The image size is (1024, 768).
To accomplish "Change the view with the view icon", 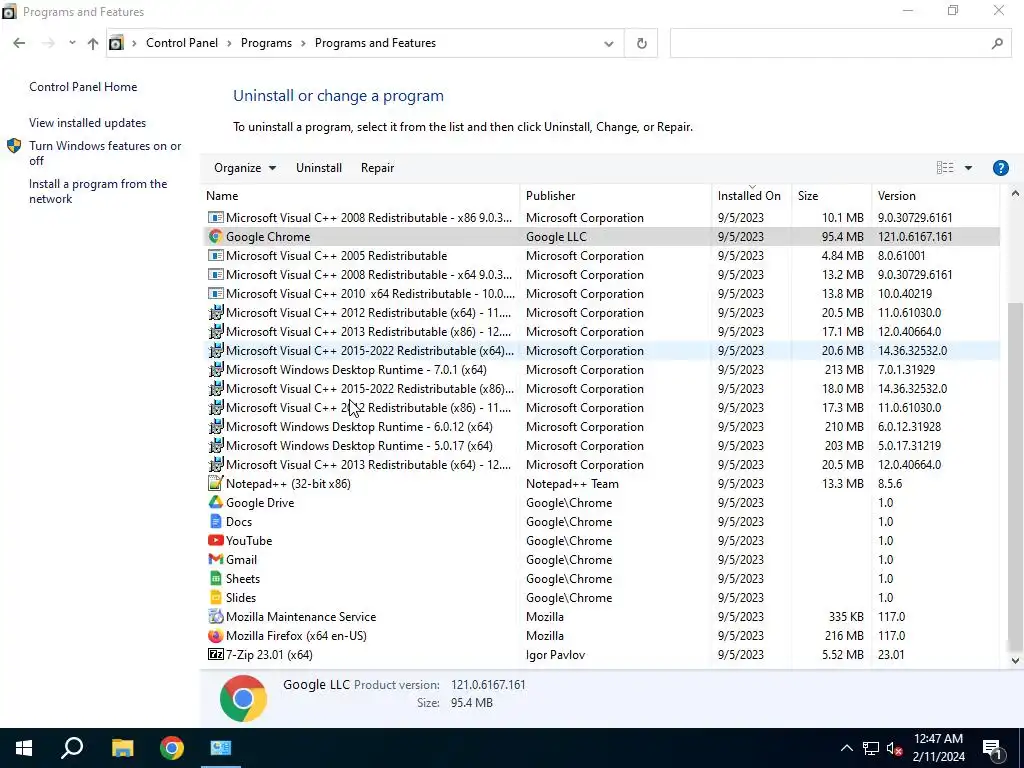I will click(x=945, y=168).
